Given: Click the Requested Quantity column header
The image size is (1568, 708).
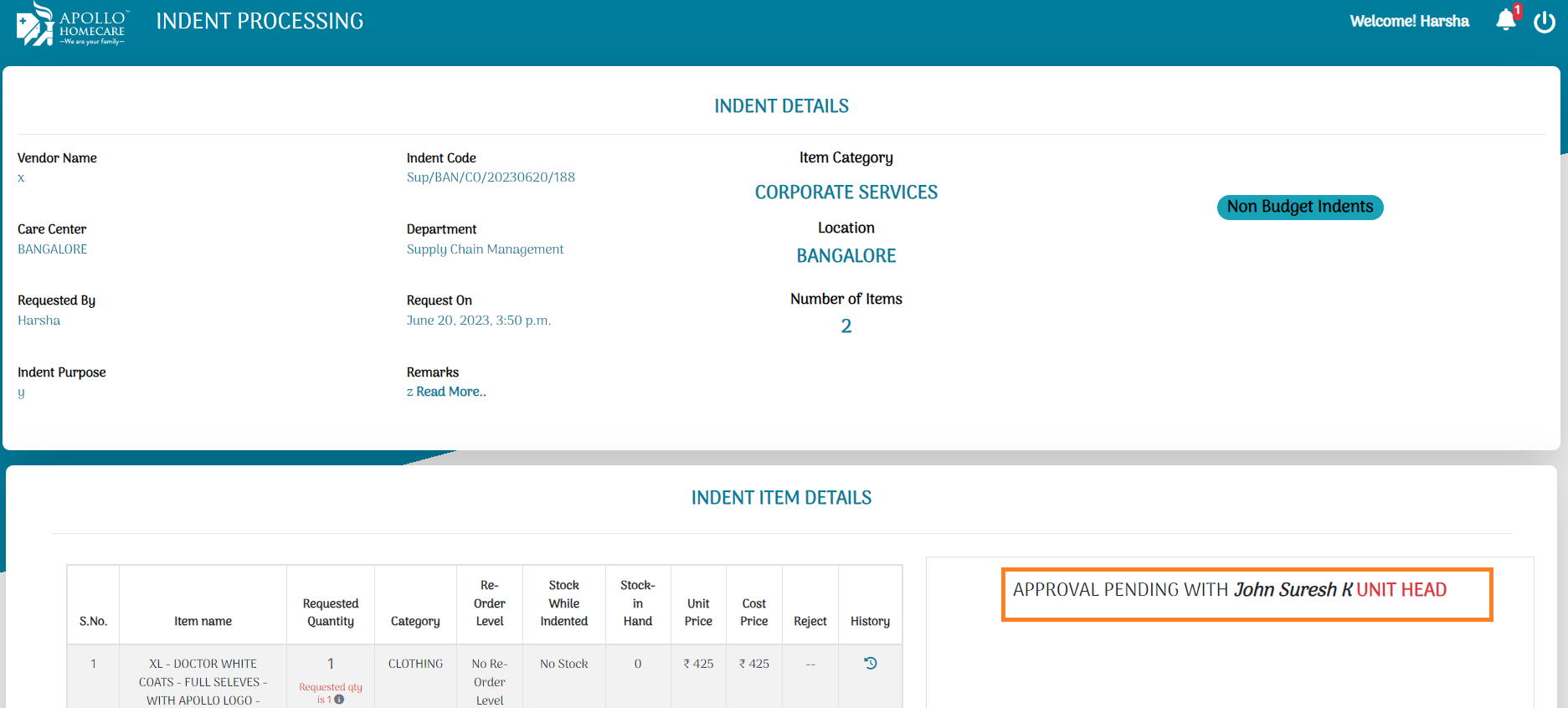Looking at the screenshot, I should pos(331,612).
